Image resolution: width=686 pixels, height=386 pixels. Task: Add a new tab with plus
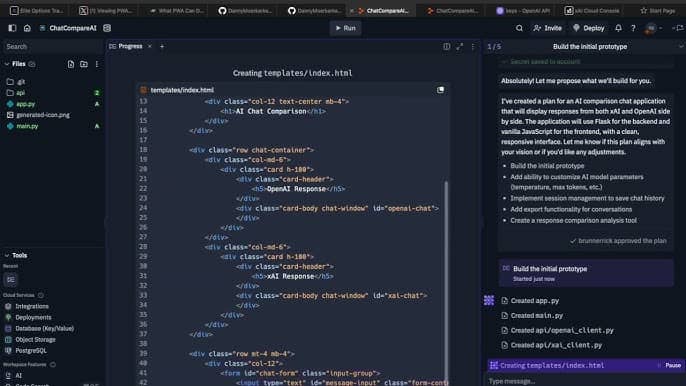pos(162,46)
